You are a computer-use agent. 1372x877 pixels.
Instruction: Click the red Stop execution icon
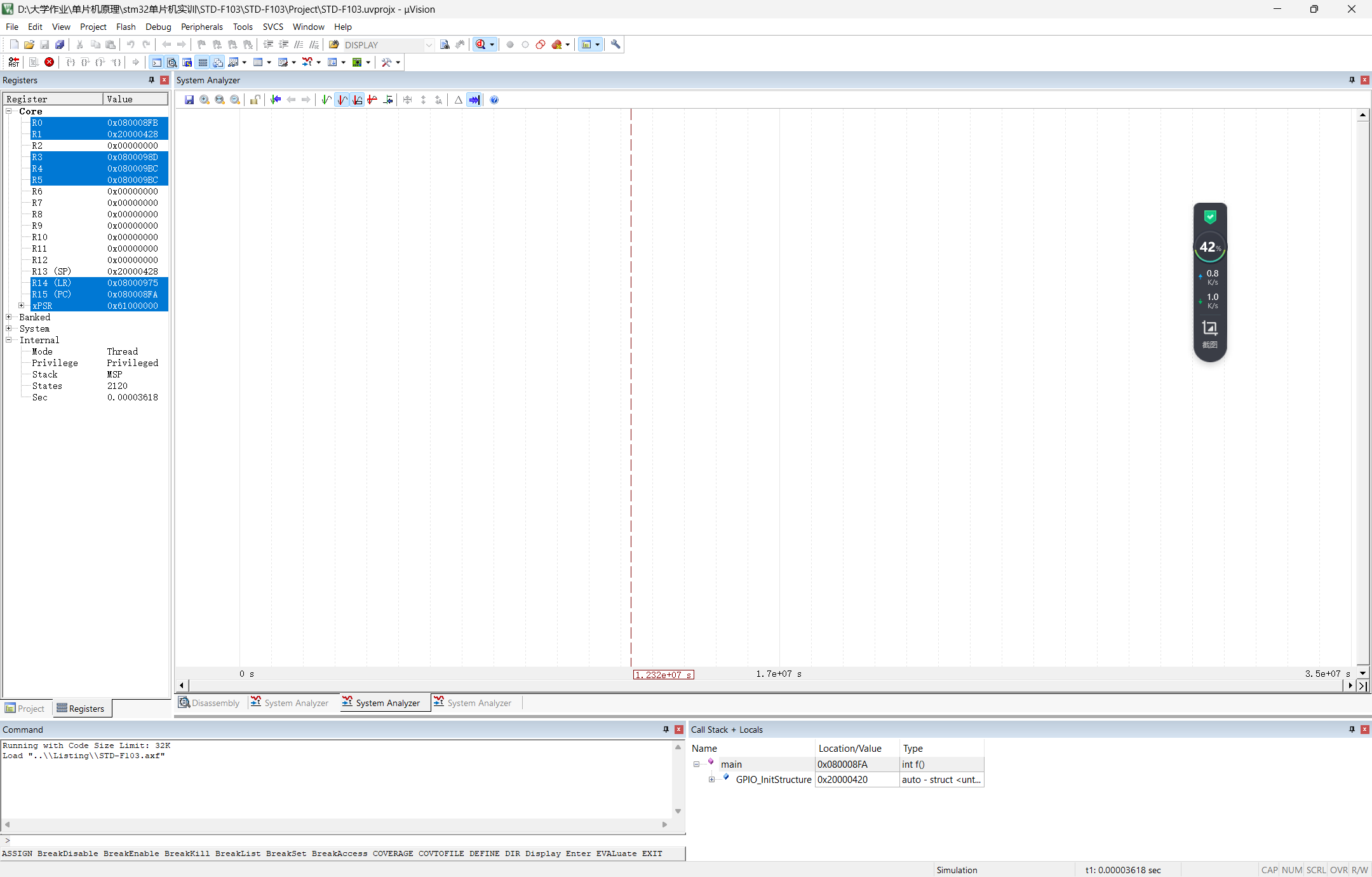click(49, 62)
